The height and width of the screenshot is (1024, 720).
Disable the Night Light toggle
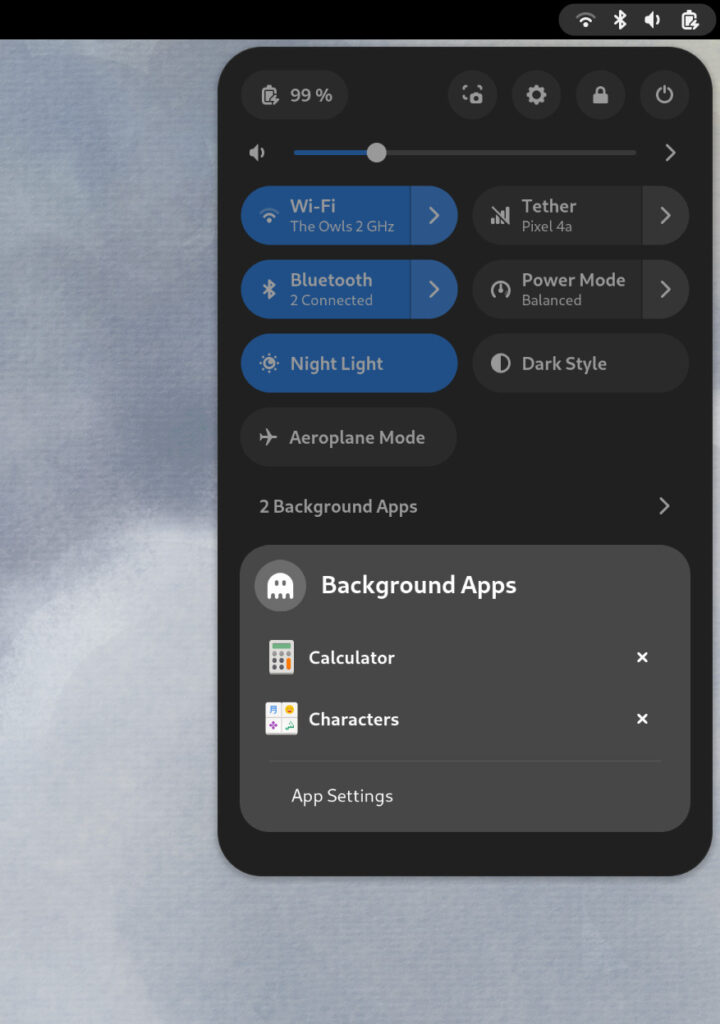point(348,364)
